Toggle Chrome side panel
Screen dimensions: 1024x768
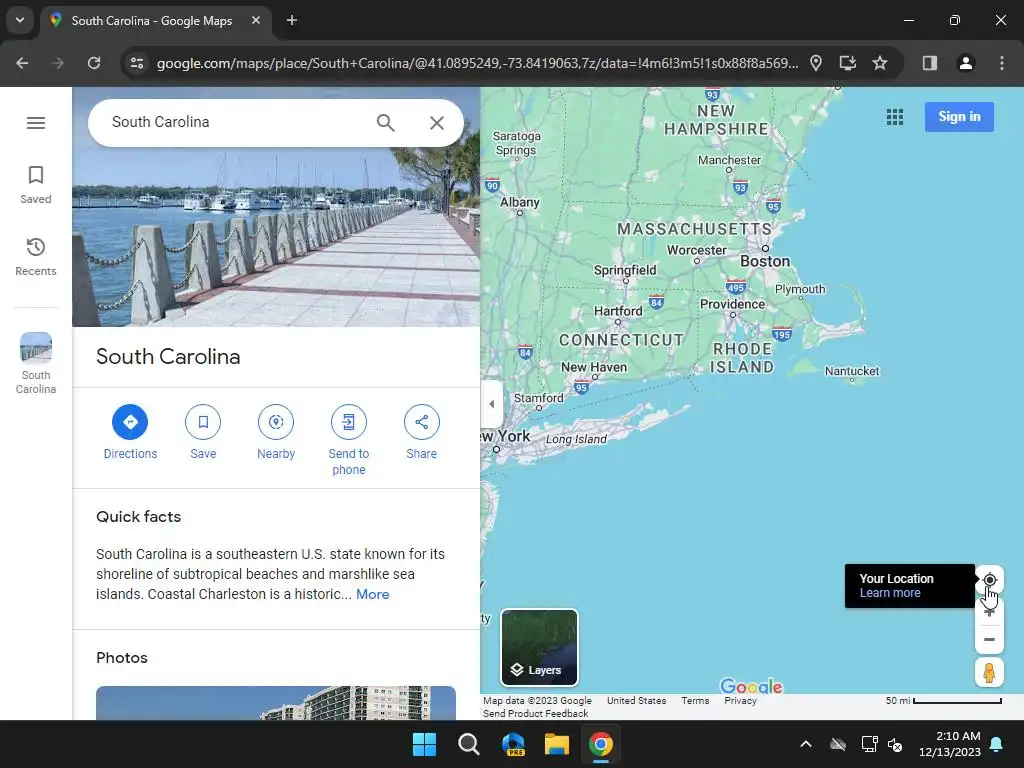pyautogui.click(x=930, y=63)
